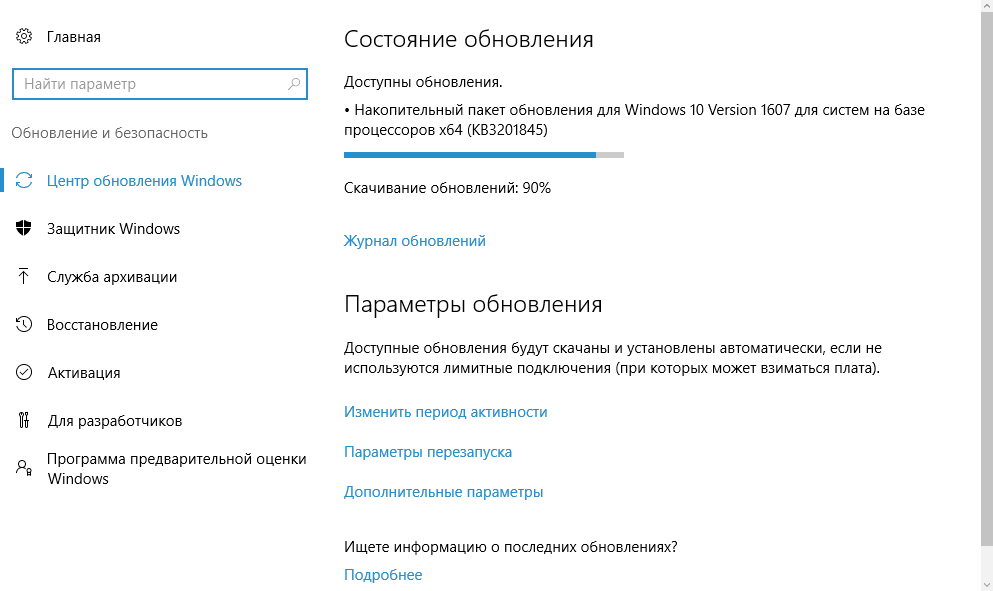The height and width of the screenshot is (591, 993).
Task: Open Журнал обновлений
Action: pos(414,240)
